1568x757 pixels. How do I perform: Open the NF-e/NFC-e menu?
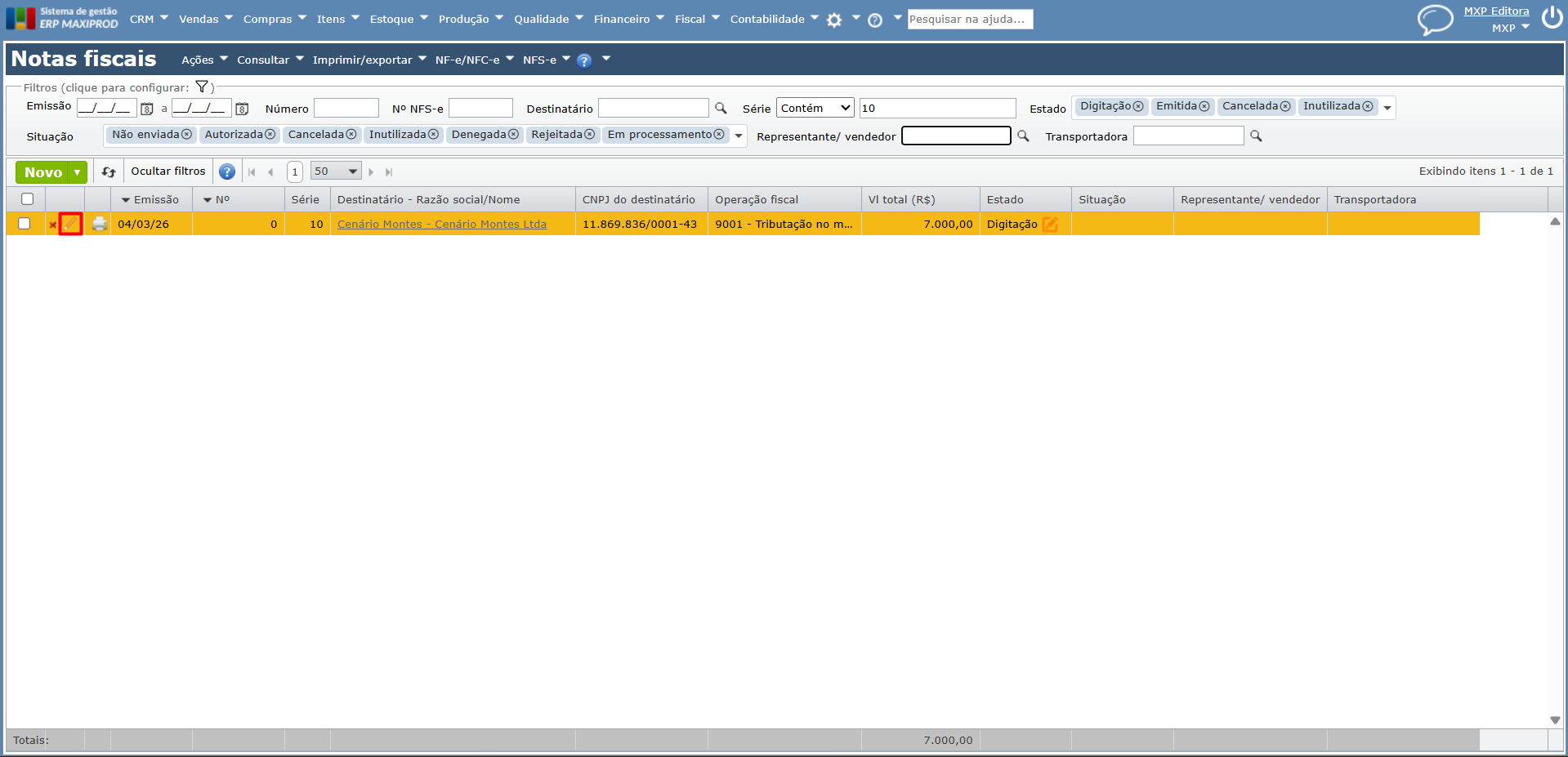tap(475, 60)
